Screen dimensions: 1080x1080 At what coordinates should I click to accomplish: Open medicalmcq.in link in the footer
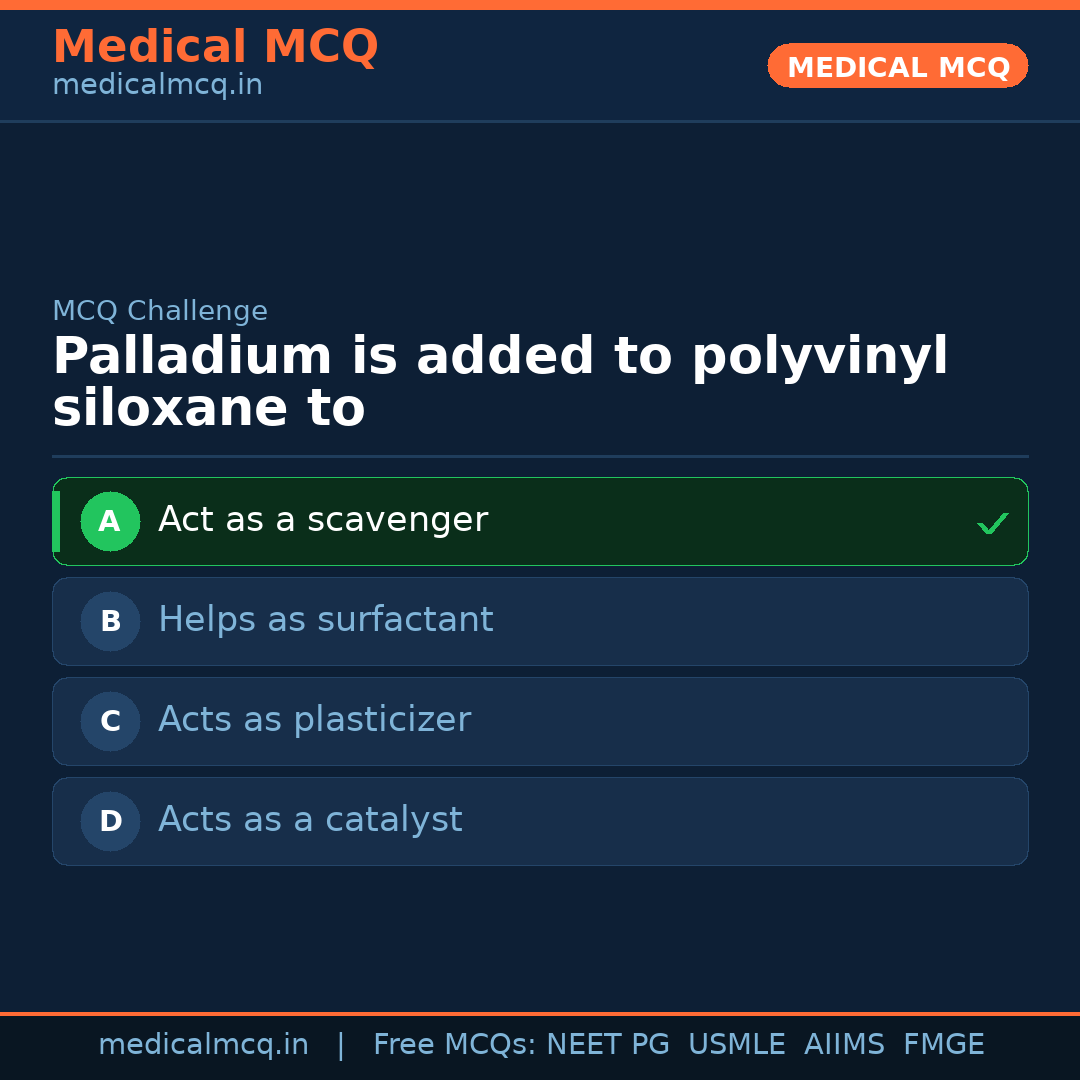click(x=203, y=1045)
